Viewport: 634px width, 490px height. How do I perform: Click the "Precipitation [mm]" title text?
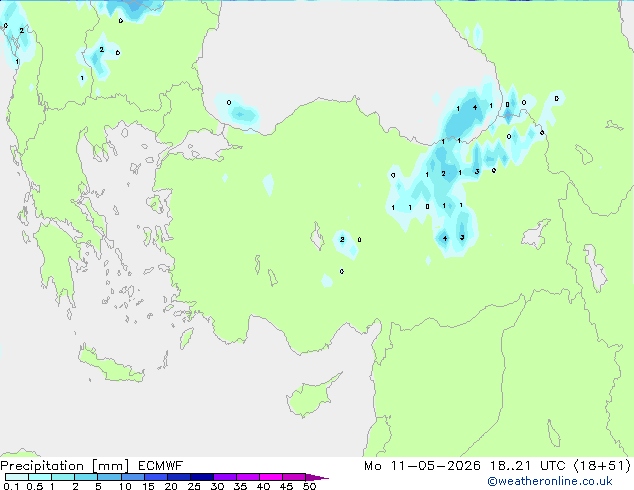(65, 466)
